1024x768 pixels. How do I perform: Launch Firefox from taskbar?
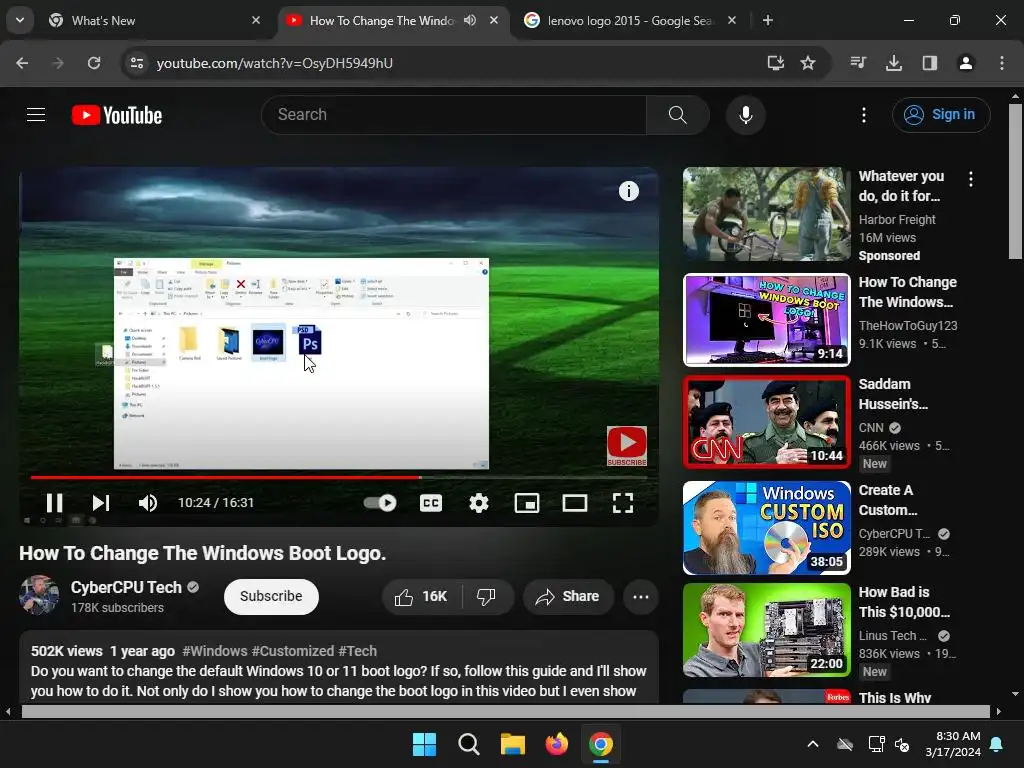point(556,744)
